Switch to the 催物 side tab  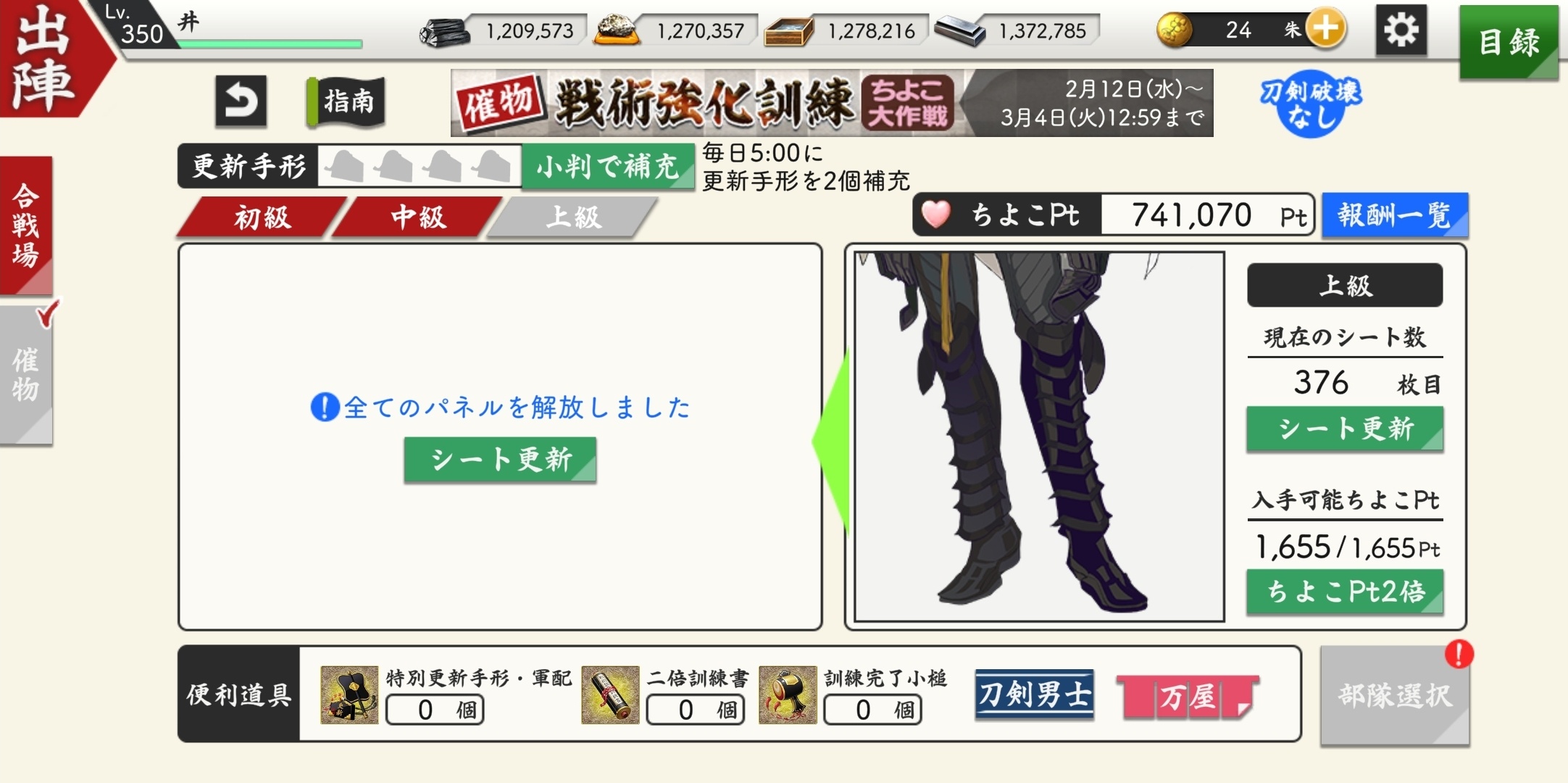[x=27, y=373]
